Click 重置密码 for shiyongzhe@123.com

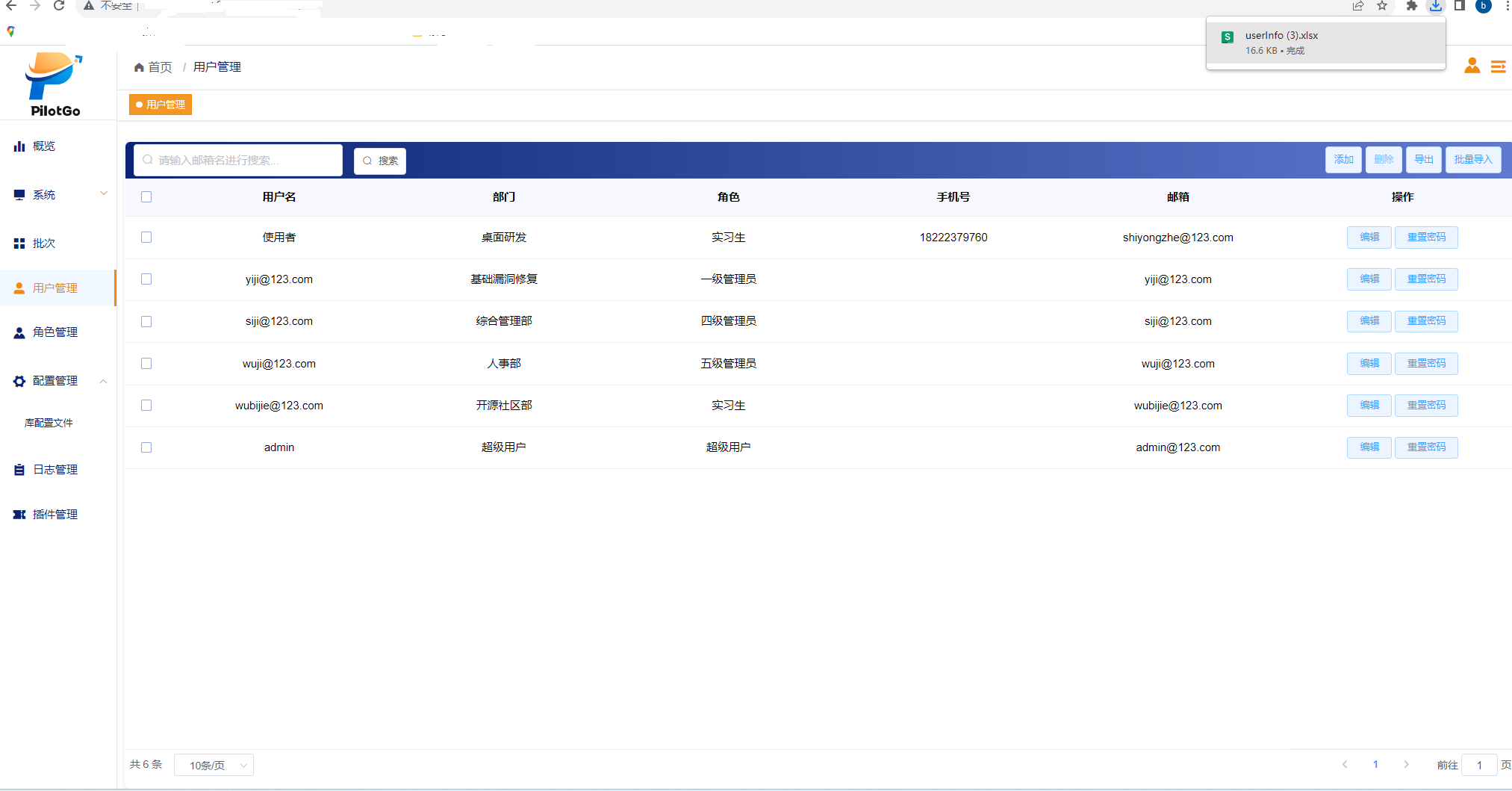point(1426,238)
